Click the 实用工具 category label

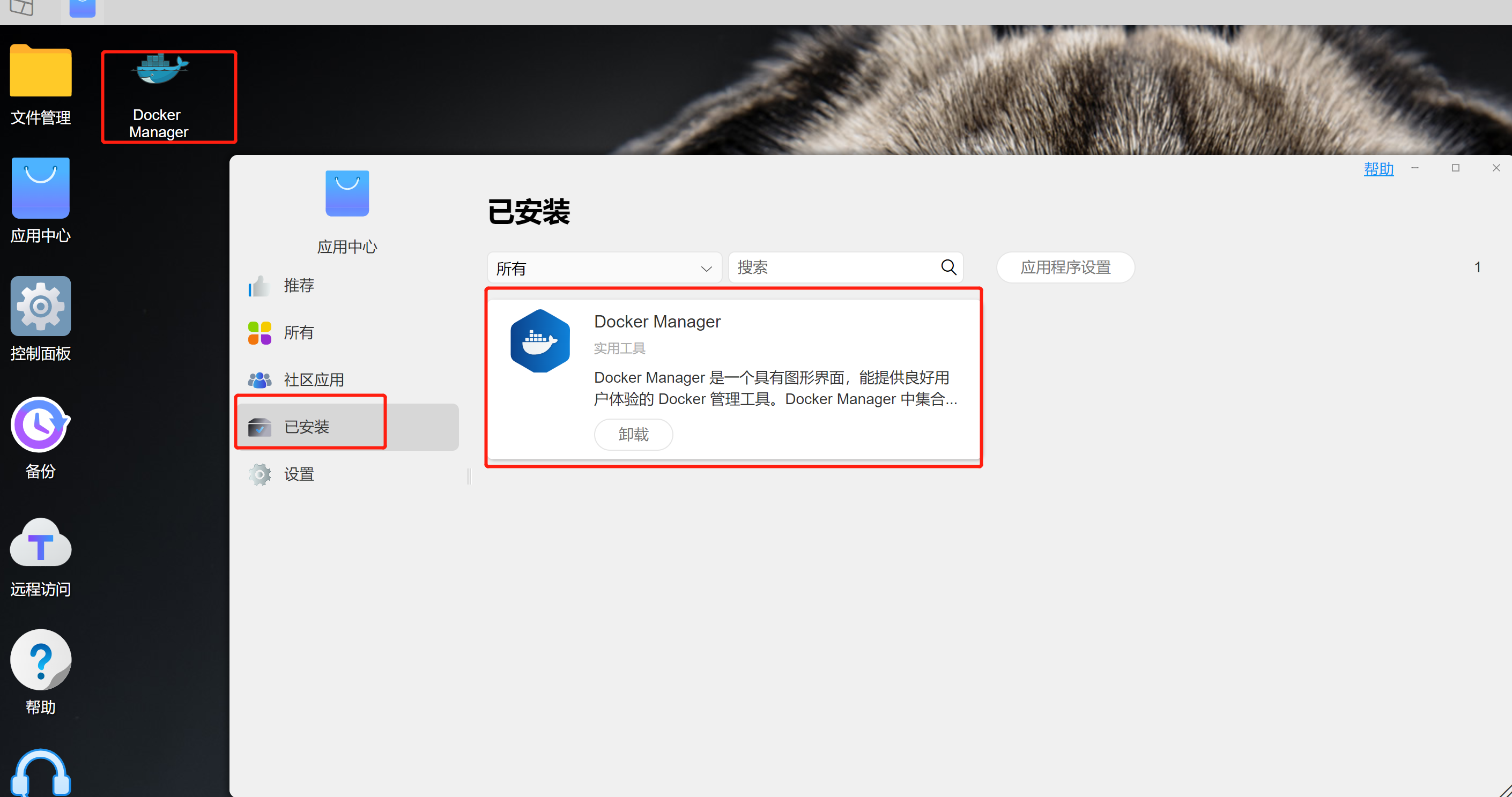click(619, 348)
